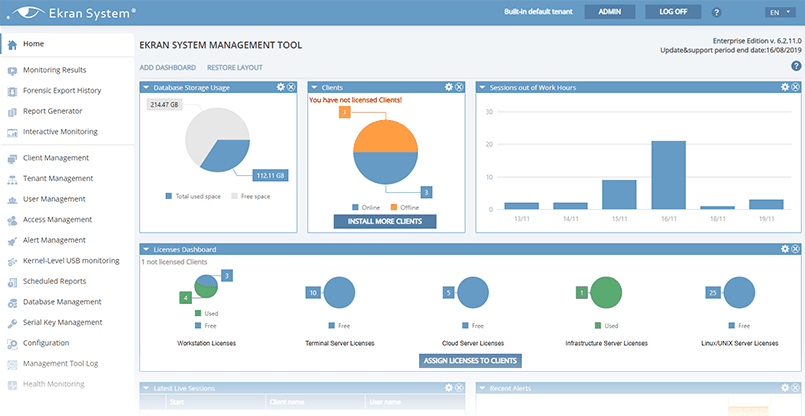Collapse the Database Storage Usage widget
The width and height of the screenshot is (805, 416).
click(x=146, y=88)
